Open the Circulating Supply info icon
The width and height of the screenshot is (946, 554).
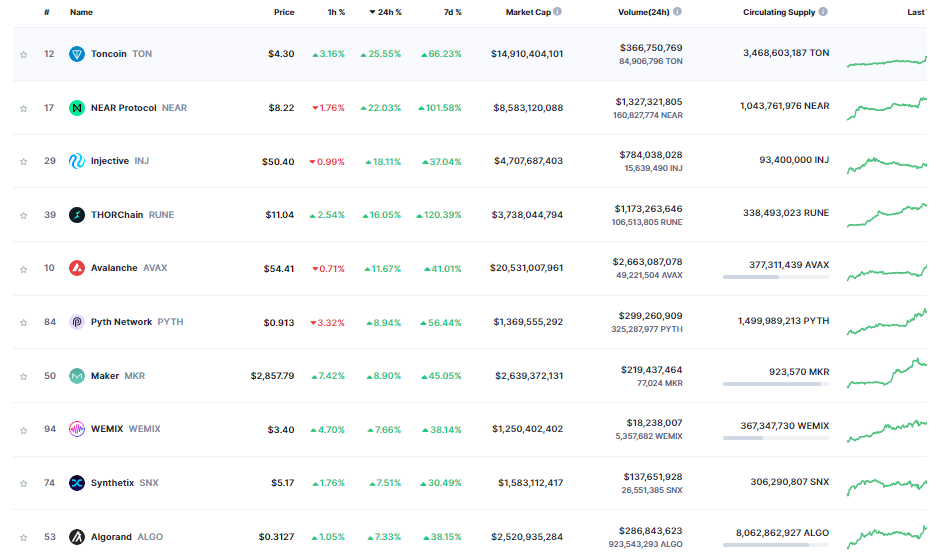823,11
